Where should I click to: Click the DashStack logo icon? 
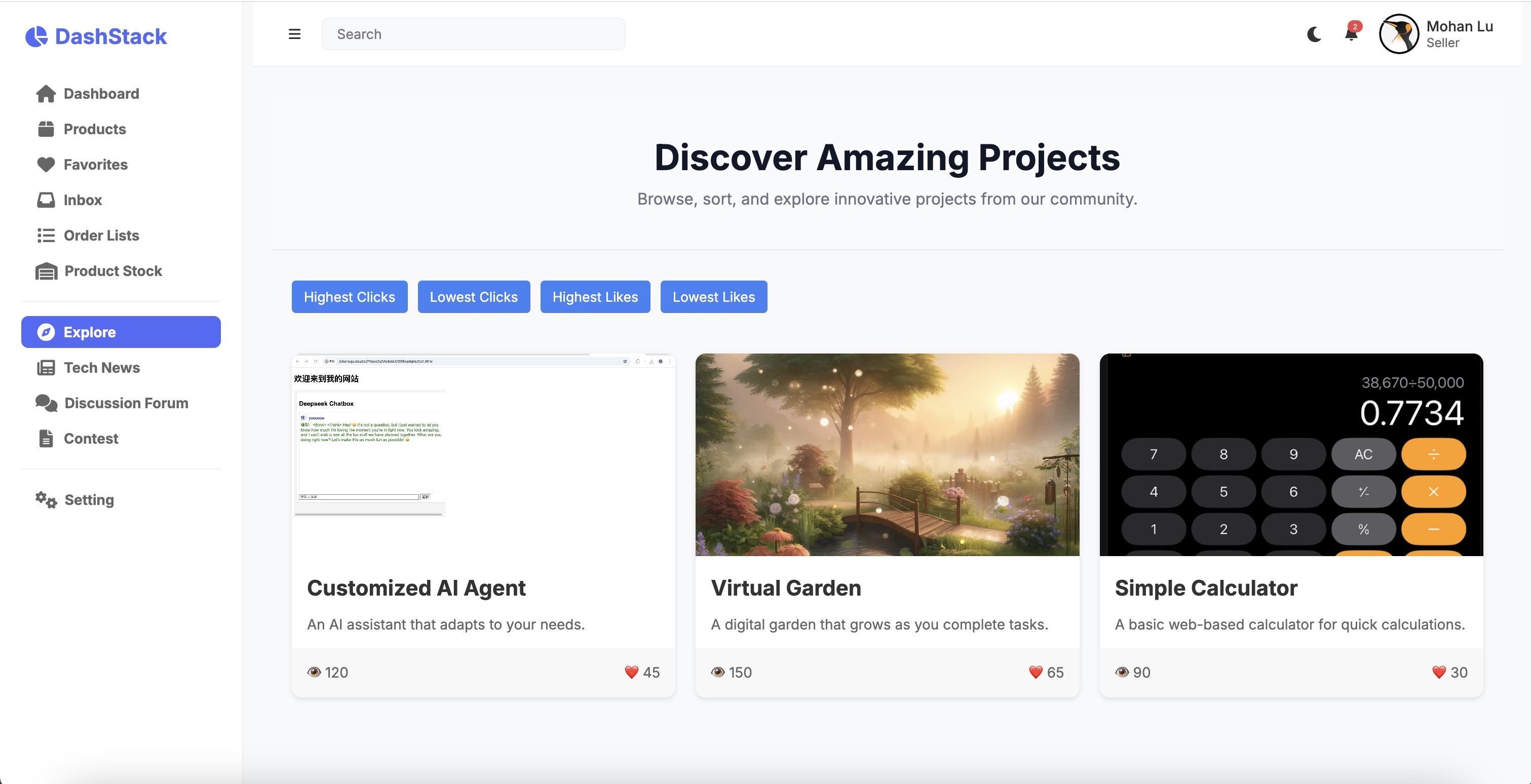[36, 36]
